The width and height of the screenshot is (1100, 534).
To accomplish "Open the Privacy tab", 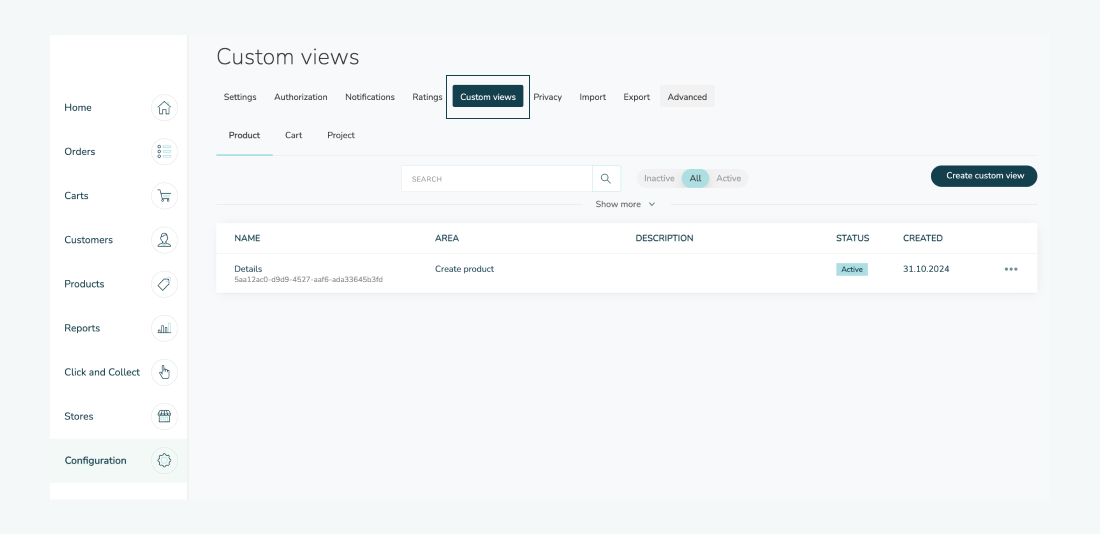I will pos(547,97).
